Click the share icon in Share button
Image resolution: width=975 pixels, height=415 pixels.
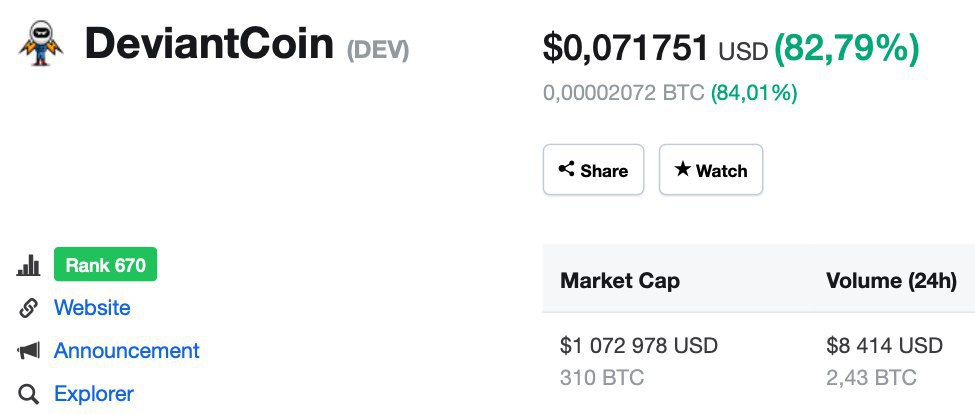[567, 170]
